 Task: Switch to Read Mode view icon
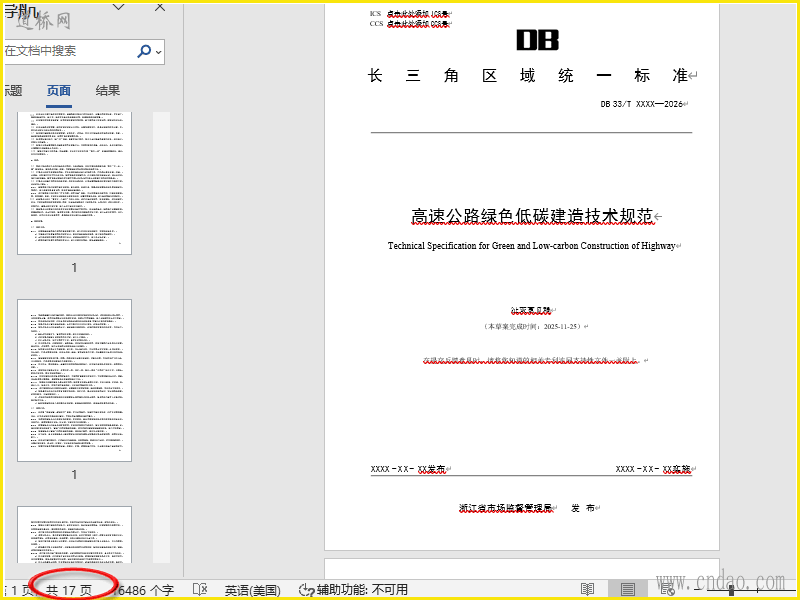click(588, 590)
